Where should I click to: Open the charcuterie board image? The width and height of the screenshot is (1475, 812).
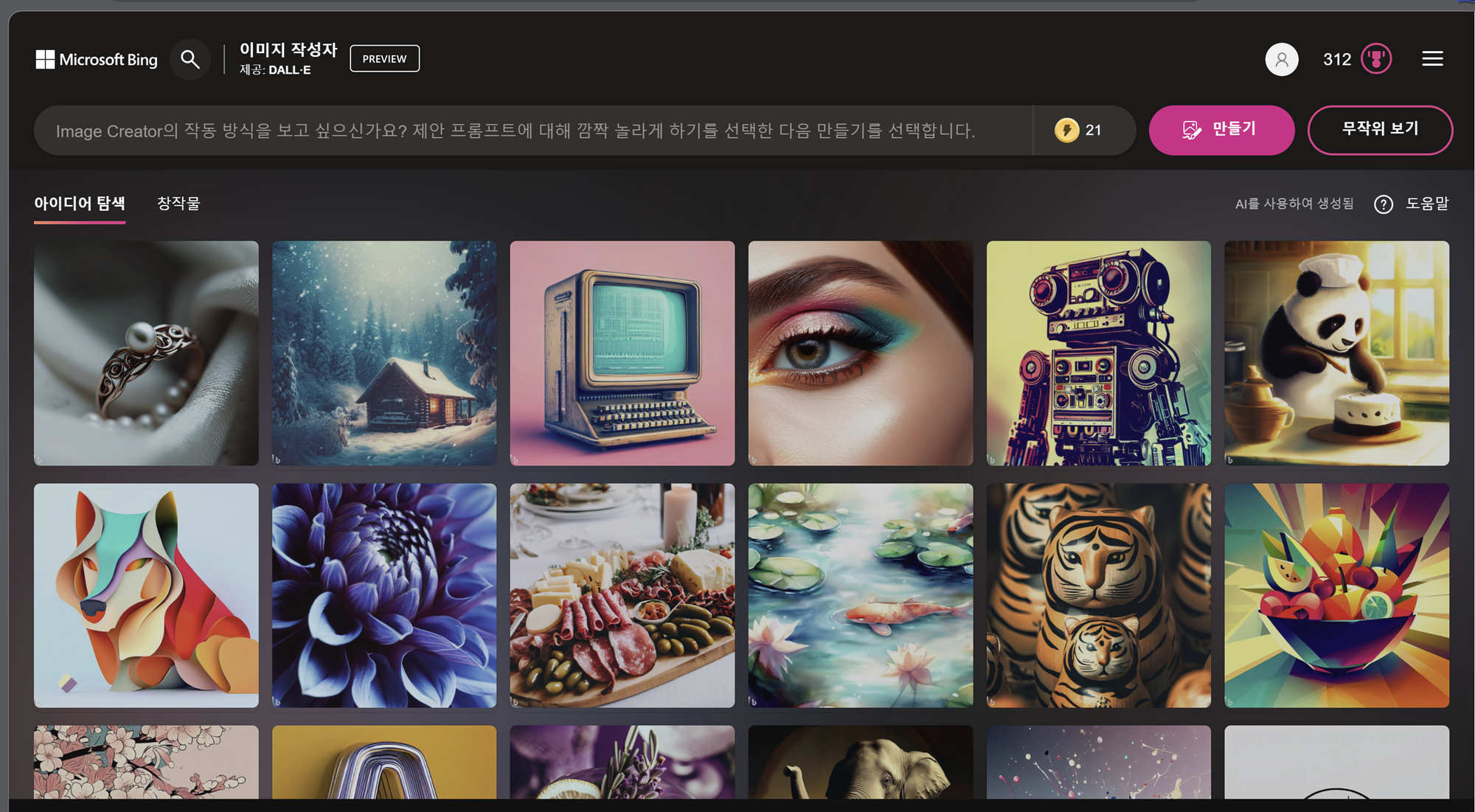622,596
